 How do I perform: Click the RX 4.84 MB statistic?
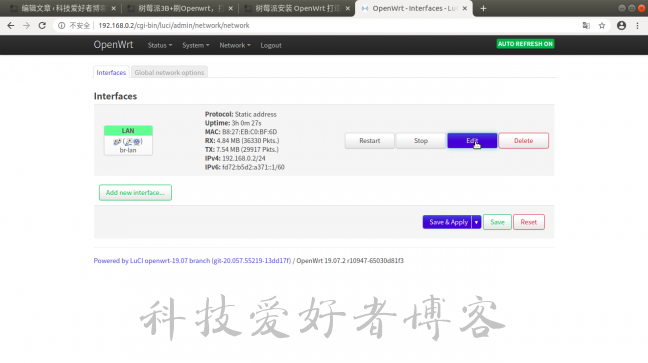[242, 141]
